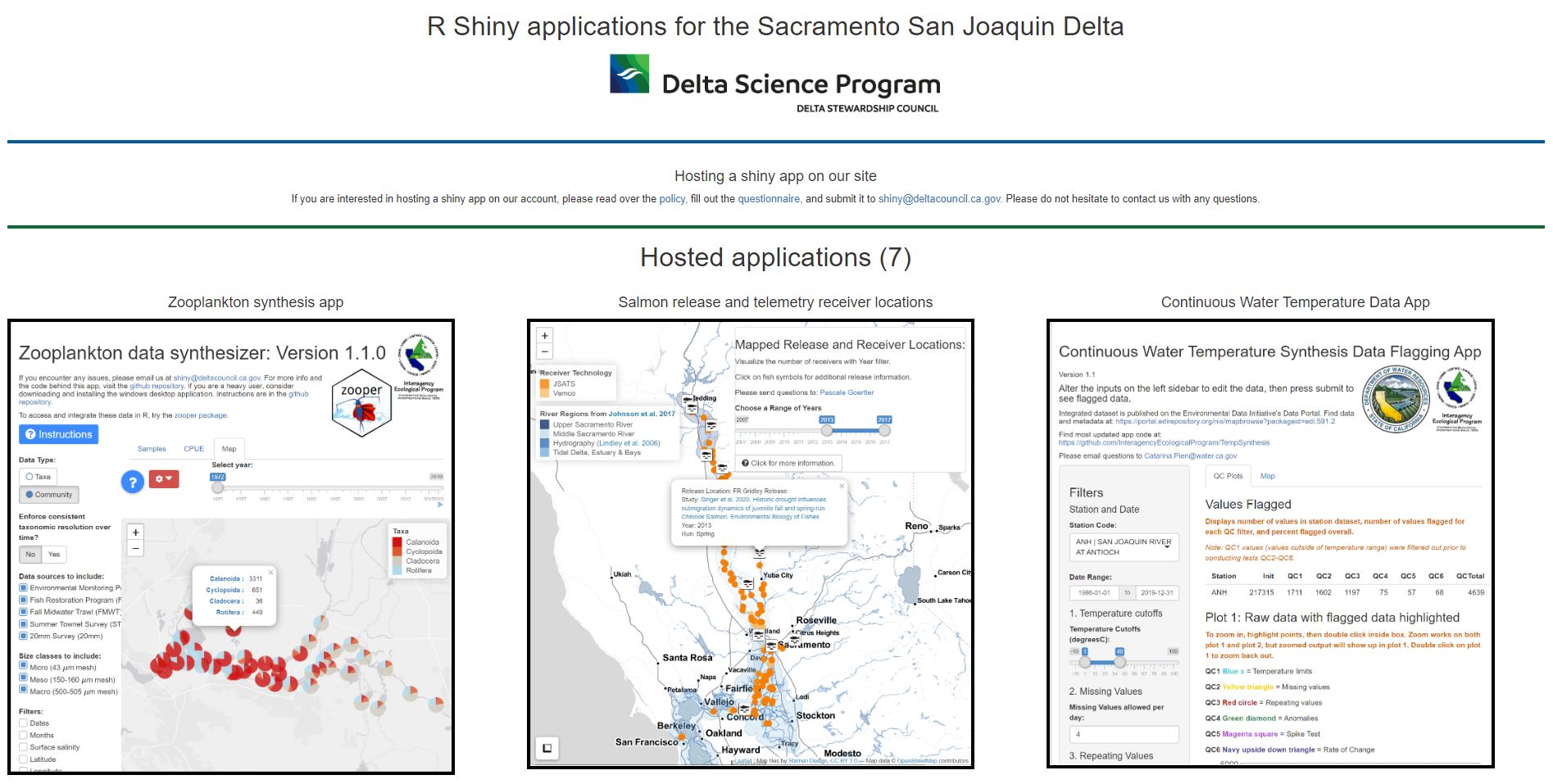Select the Taxa data type radio
1553x784 pixels.
[x=38, y=477]
